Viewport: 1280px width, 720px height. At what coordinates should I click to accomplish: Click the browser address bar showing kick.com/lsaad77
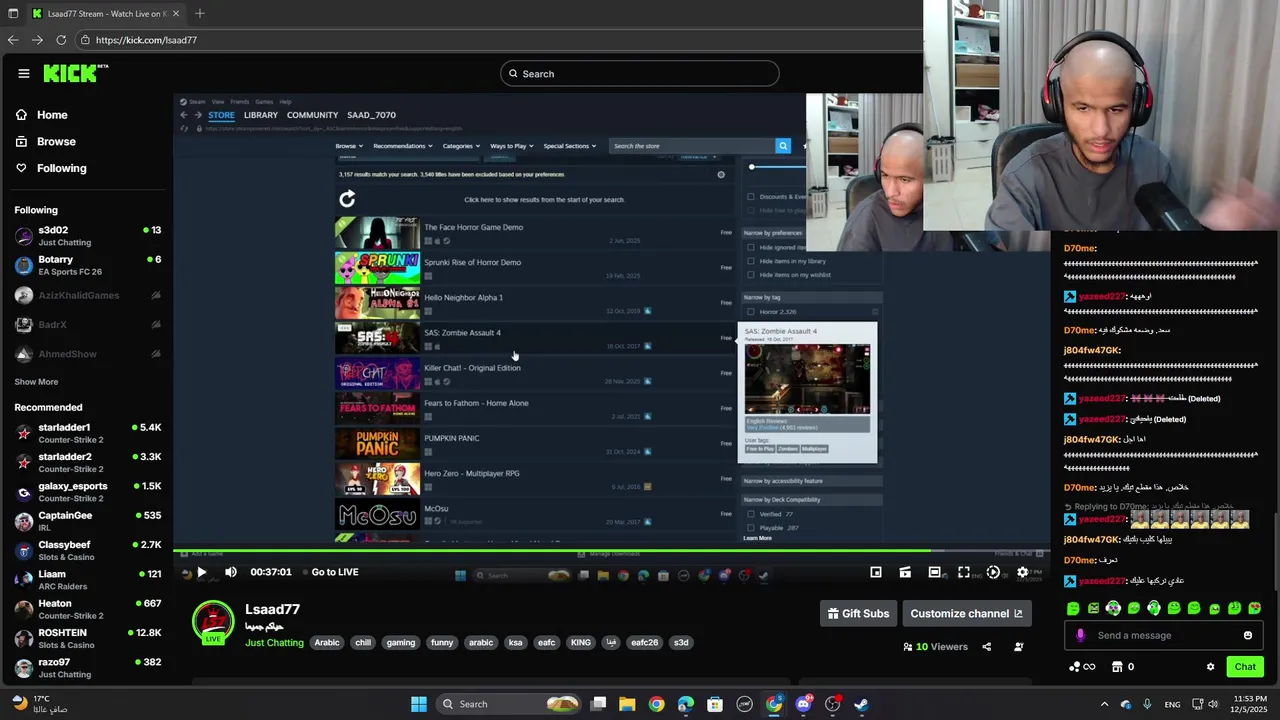pyautogui.click(x=500, y=40)
